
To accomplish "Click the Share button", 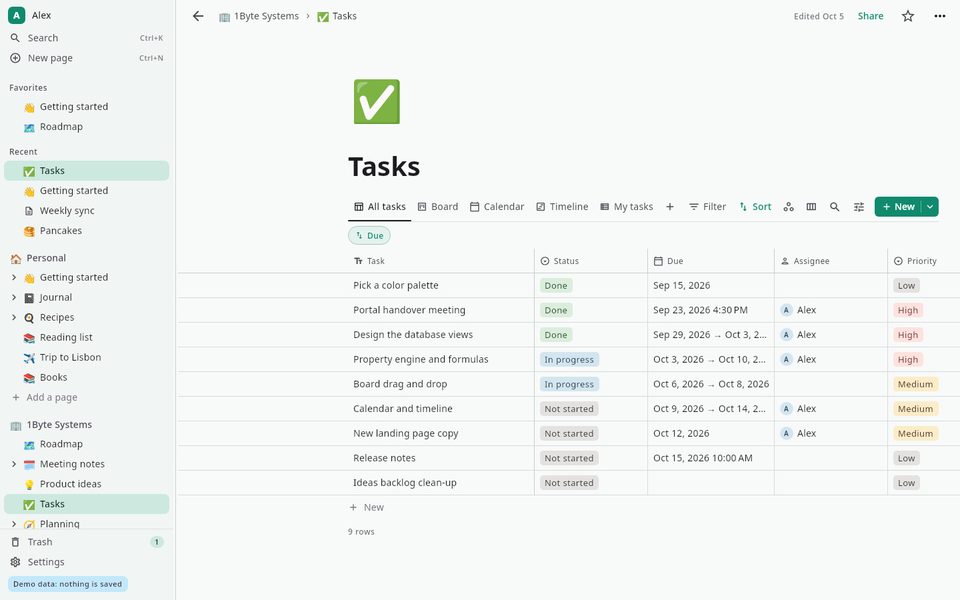I will [870, 16].
